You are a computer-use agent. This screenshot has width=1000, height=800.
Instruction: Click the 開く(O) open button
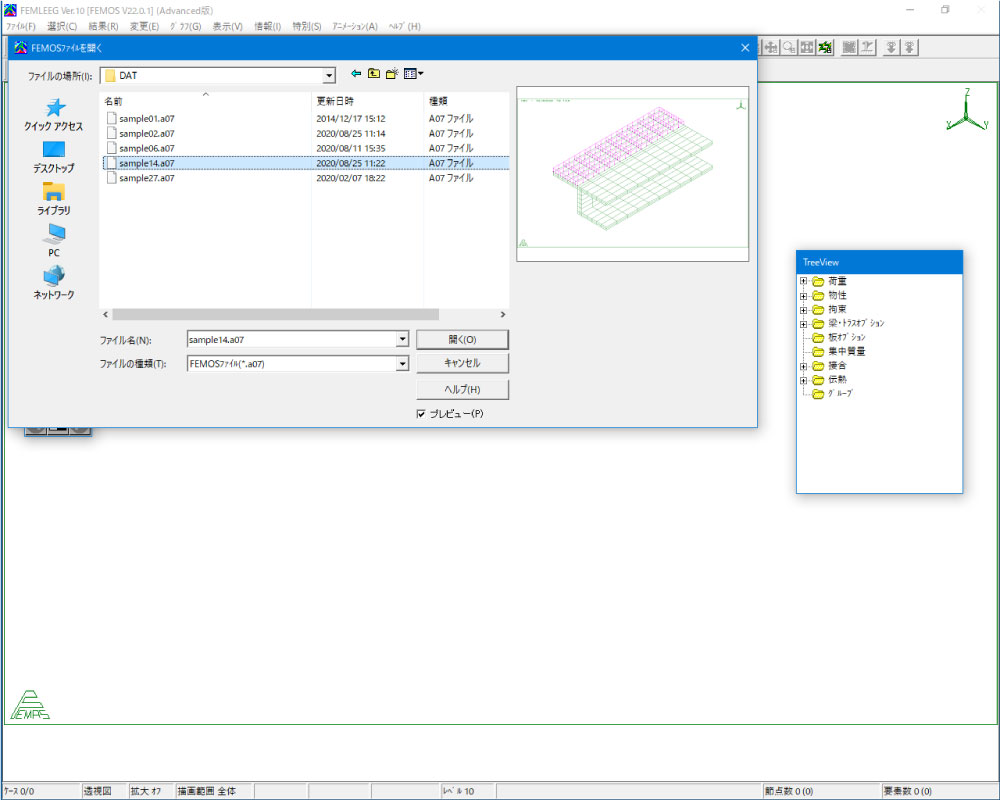tap(462, 339)
